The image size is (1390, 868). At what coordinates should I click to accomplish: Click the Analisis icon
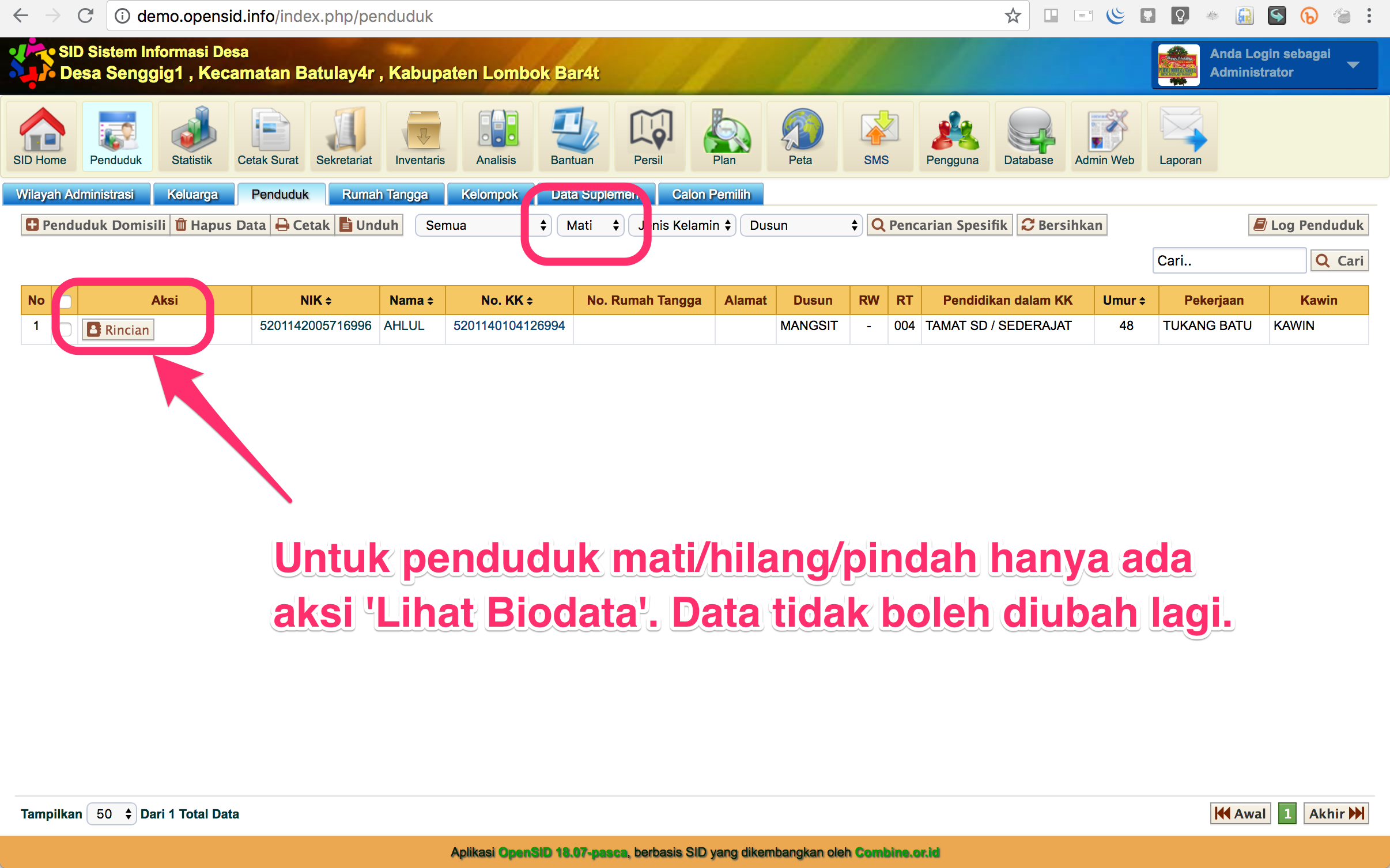497,137
